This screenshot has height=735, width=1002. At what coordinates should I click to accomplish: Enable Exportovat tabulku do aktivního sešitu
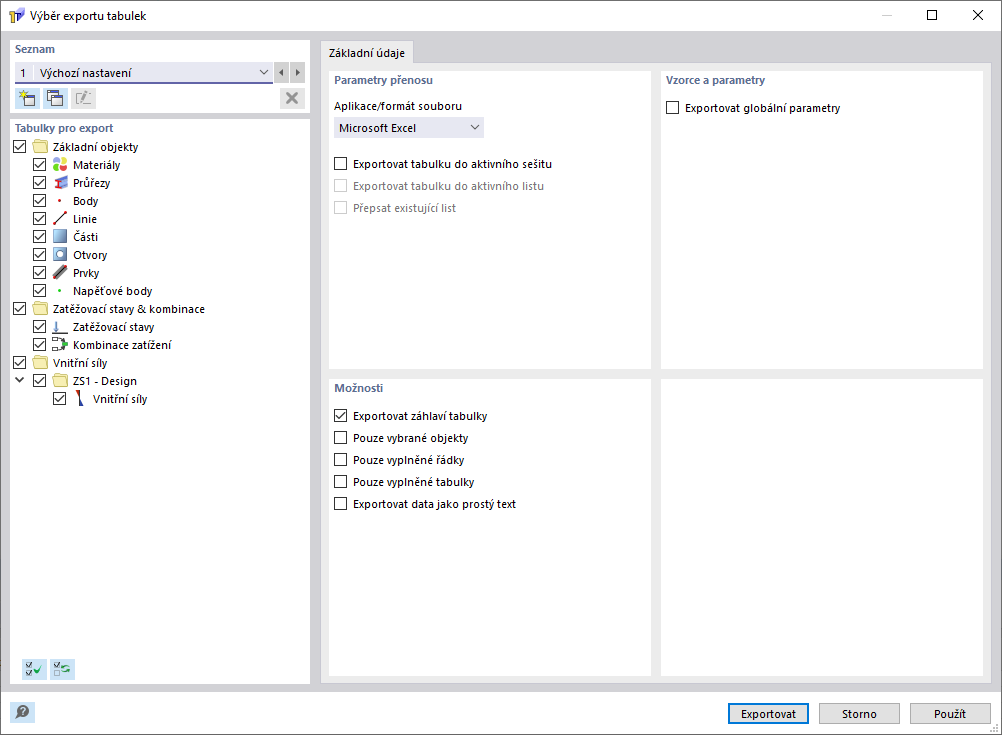coord(341,164)
